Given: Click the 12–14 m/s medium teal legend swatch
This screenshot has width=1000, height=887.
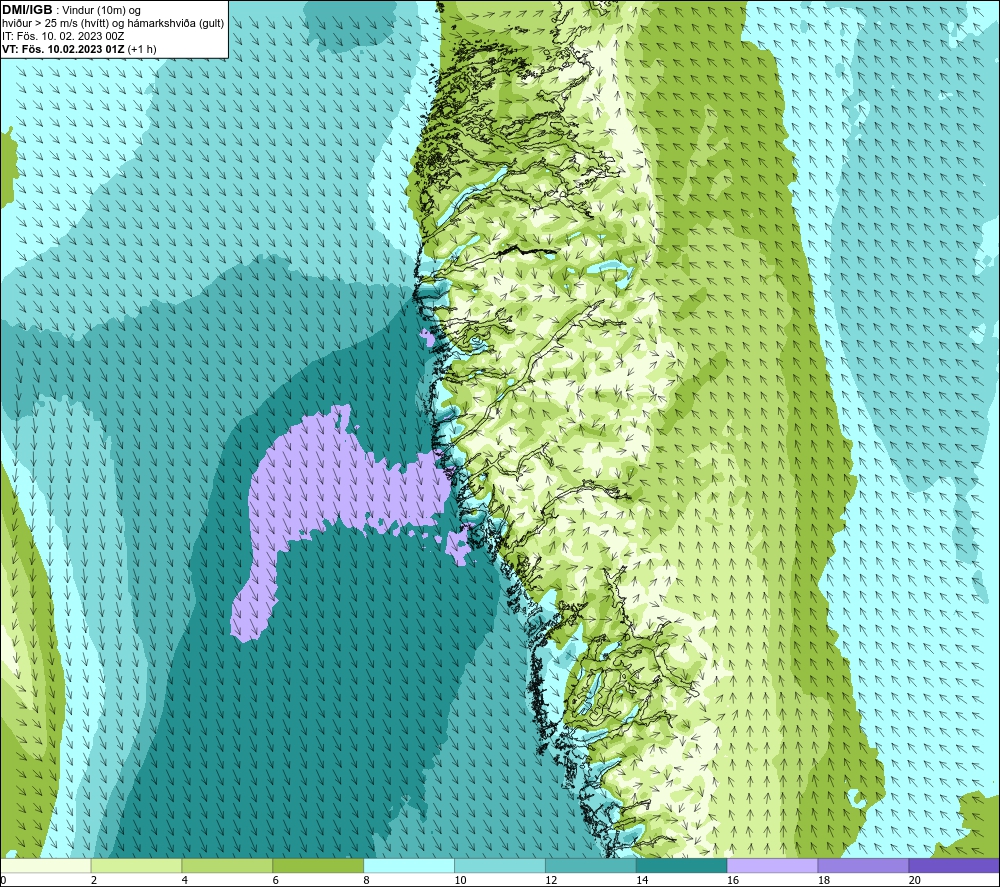Looking at the screenshot, I should (x=591, y=865).
